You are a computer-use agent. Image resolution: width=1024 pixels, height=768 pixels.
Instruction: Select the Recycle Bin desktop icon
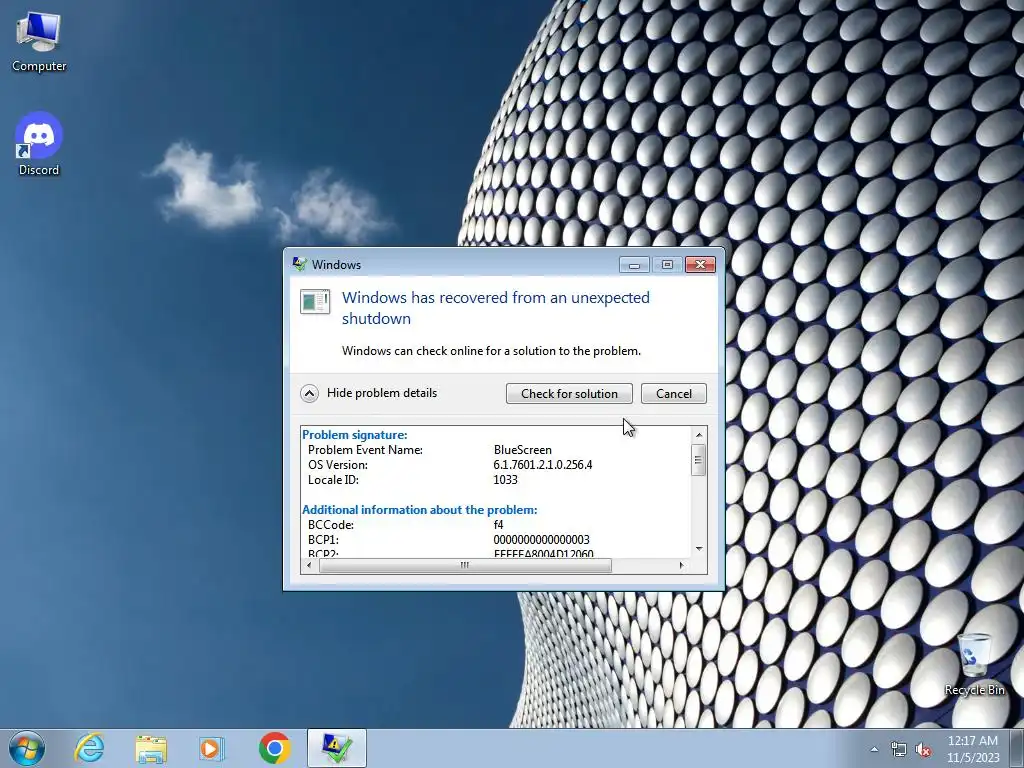[x=974, y=664]
